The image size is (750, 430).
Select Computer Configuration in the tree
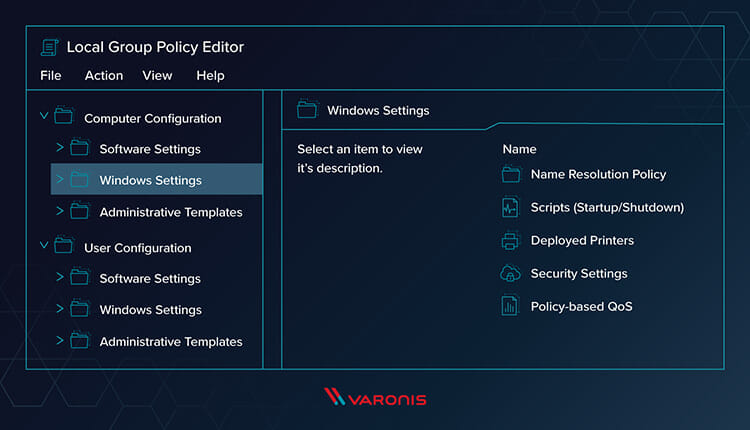pos(153,119)
